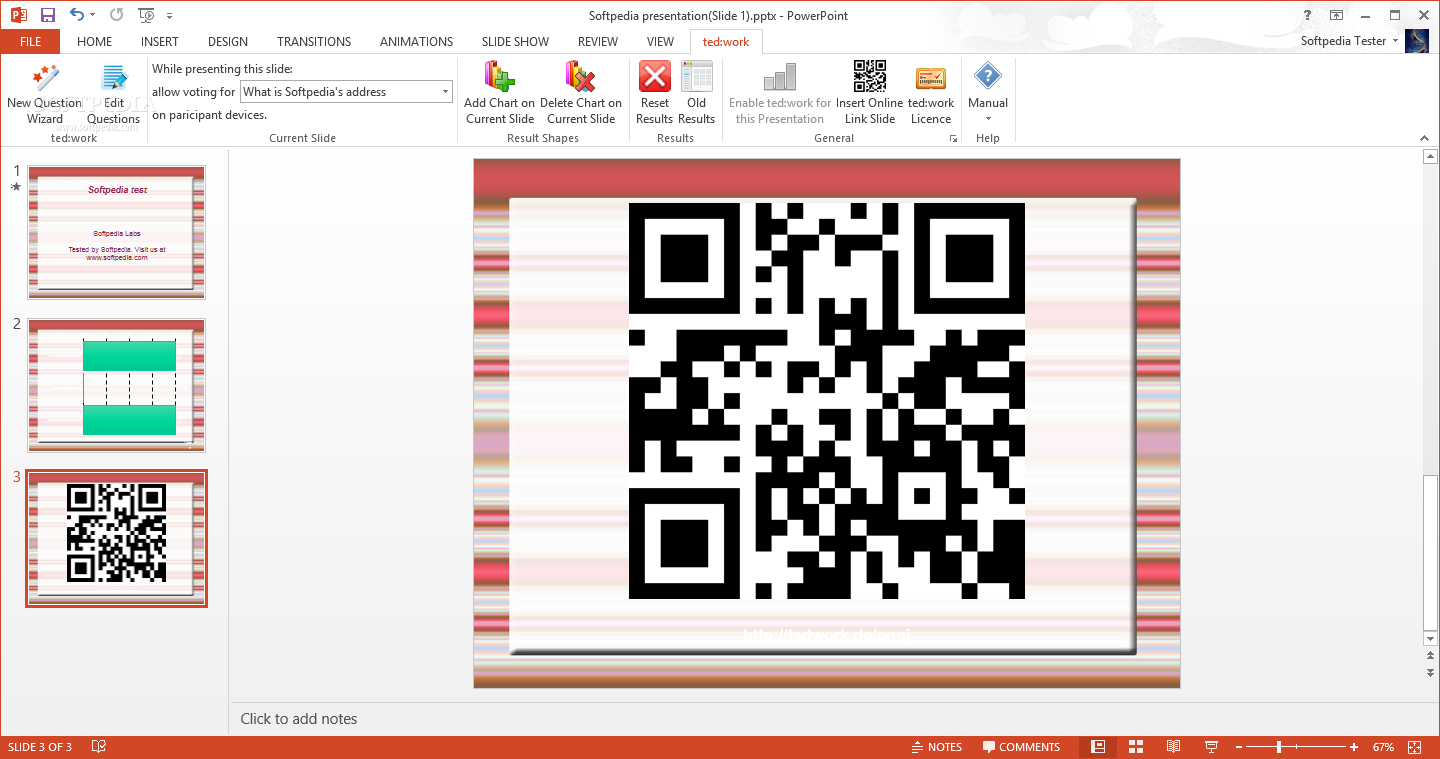Toggle COMMENTS pane in status bar
This screenshot has height=759, width=1440.
click(1021, 747)
